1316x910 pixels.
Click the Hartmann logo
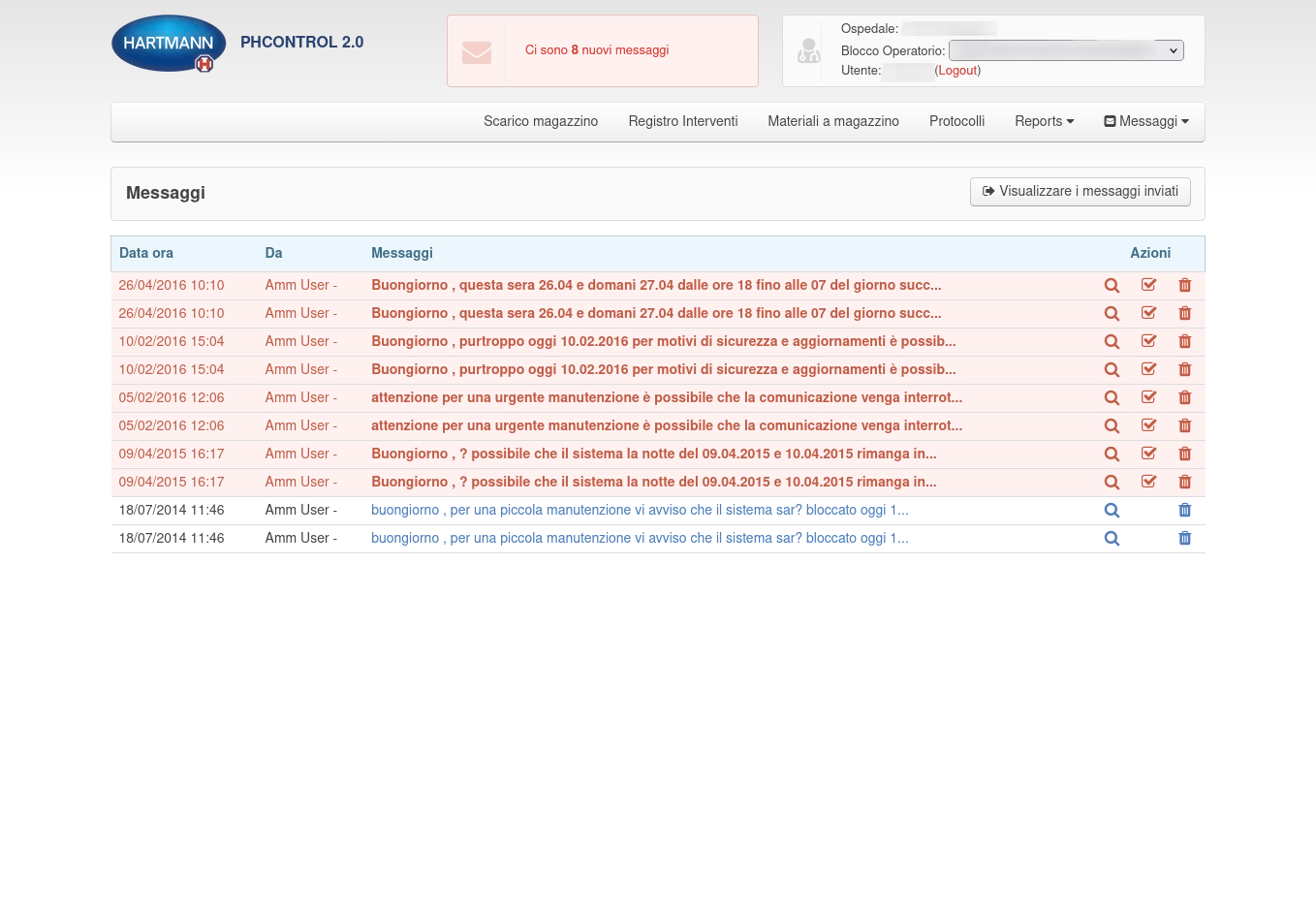[169, 44]
